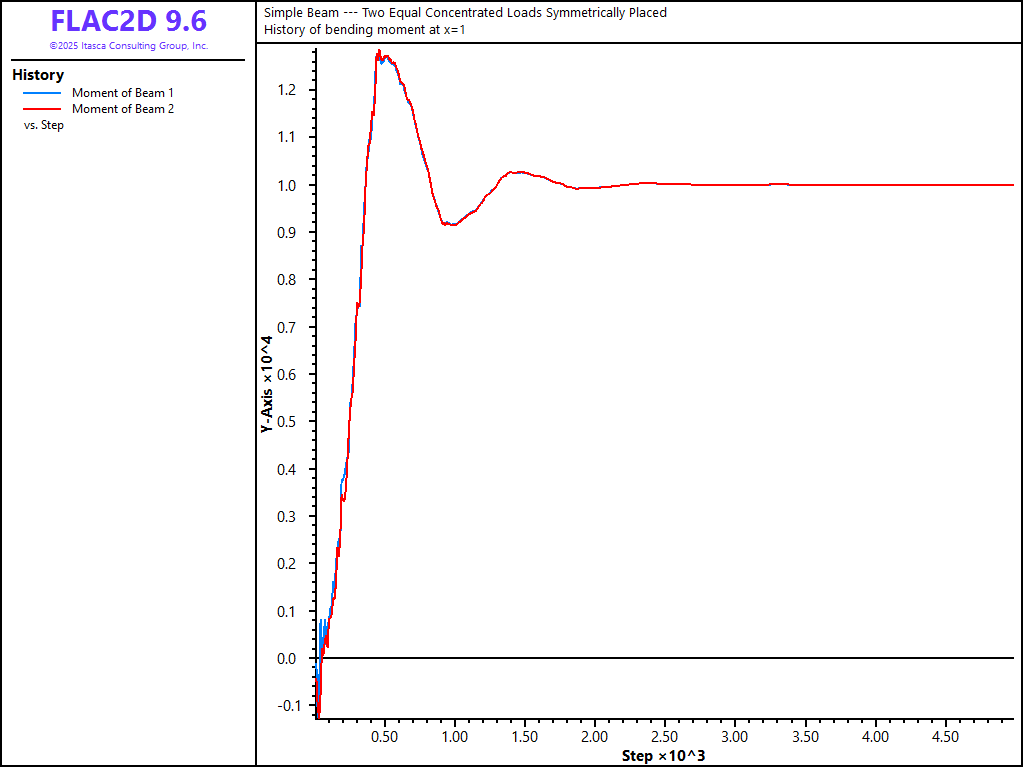The image size is (1024, 768).
Task: Click the FLAC2D 9.6 logo text
Action: [x=128, y=21]
